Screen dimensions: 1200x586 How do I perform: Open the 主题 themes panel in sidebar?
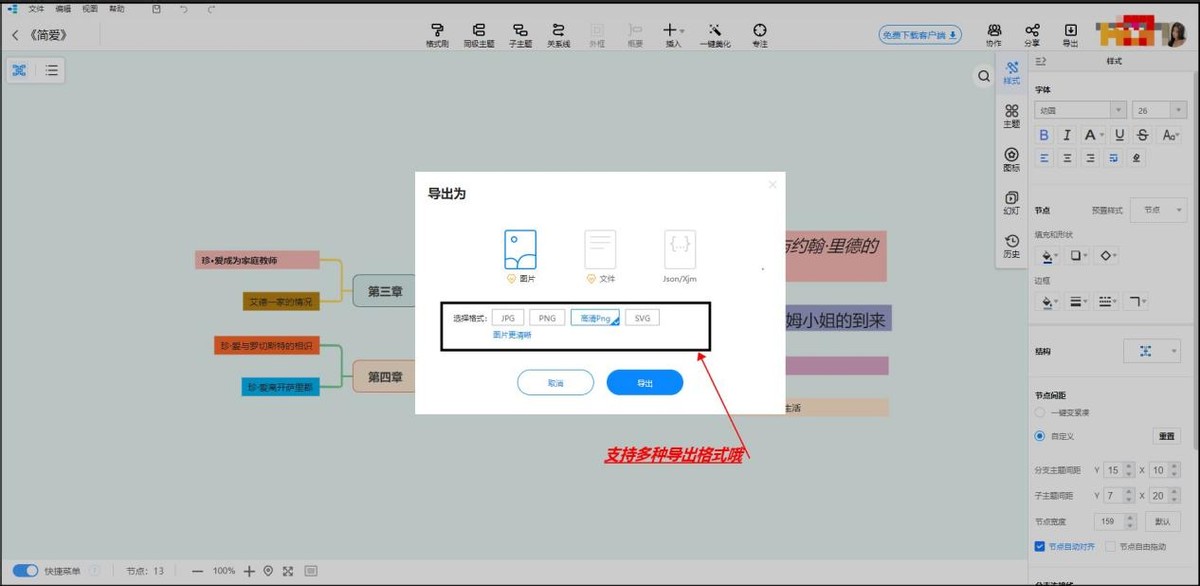1011,115
